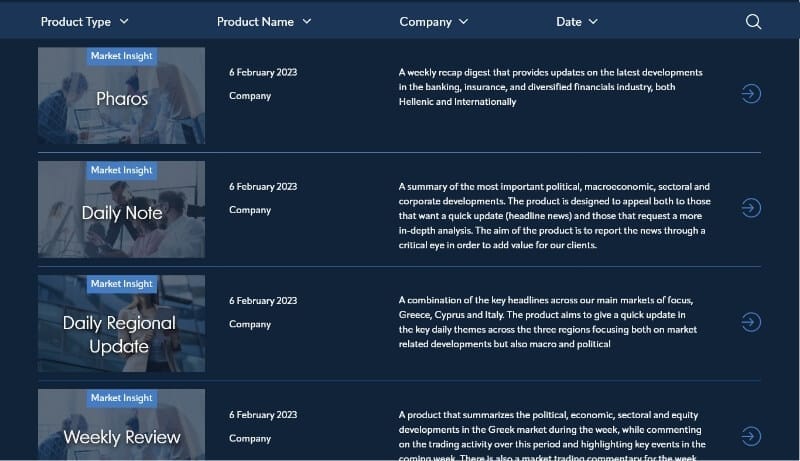This screenshot has width=800, height=461.
Task: Click the Market Insight tag on Daily Note
Action: (x=121, y=170)
